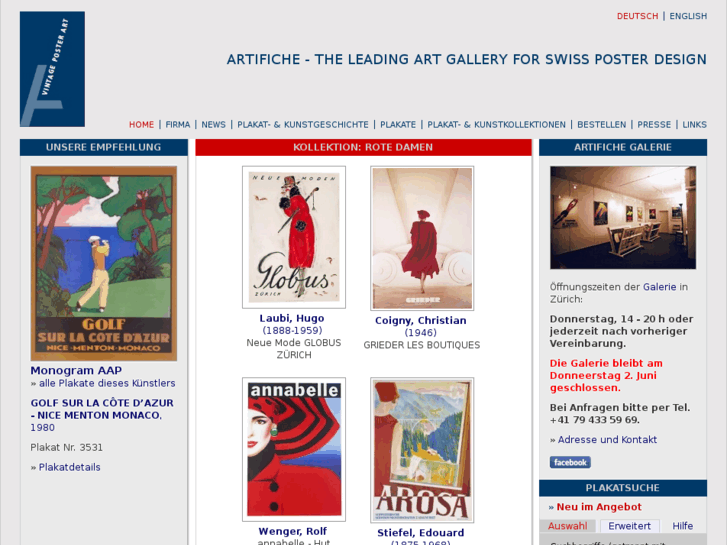Open the Artifiche gallery interior photo

[623, 218]
